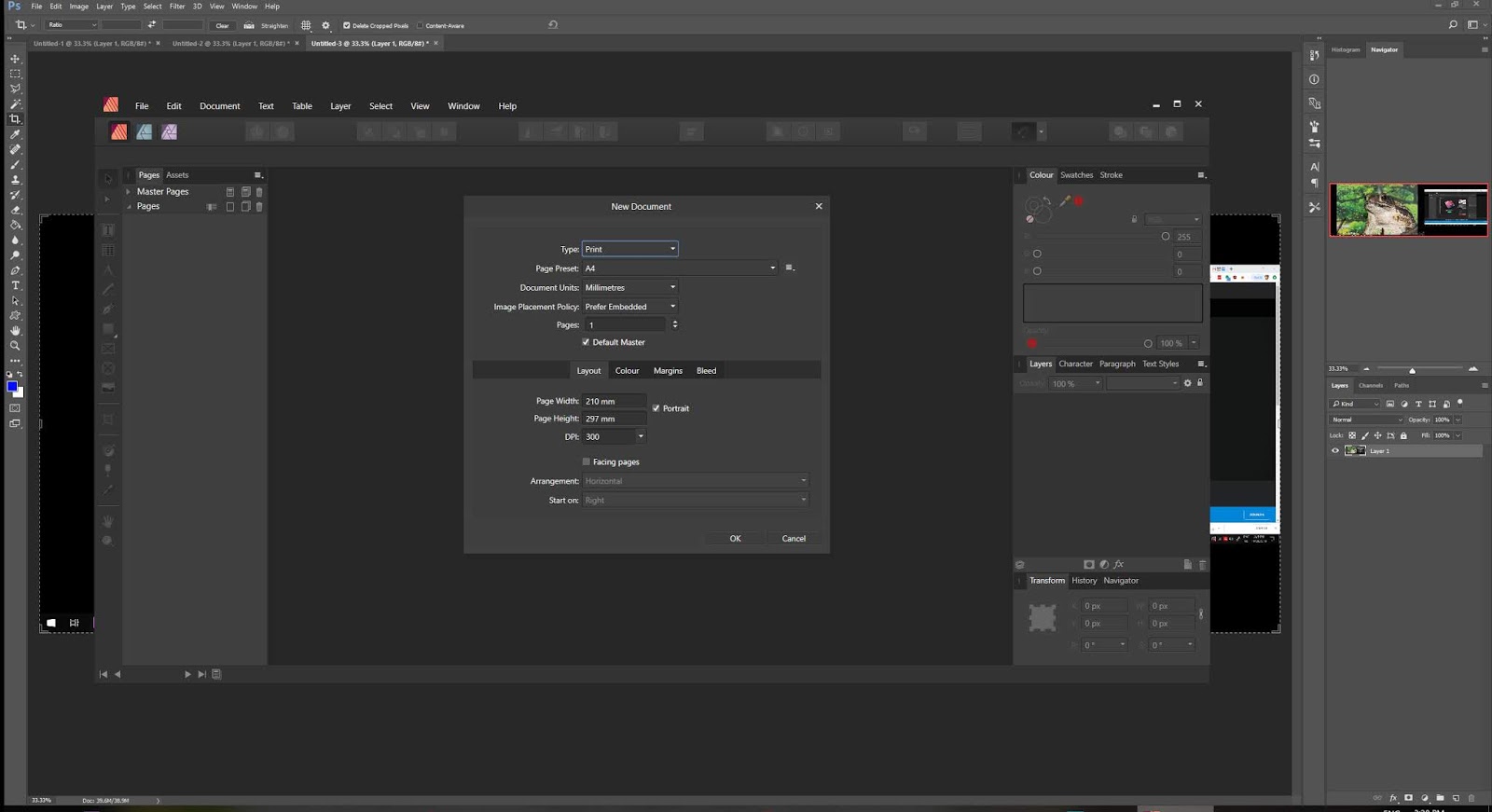
Task: Click the Navigator preview thumbnail
Action: point(1408,210)
